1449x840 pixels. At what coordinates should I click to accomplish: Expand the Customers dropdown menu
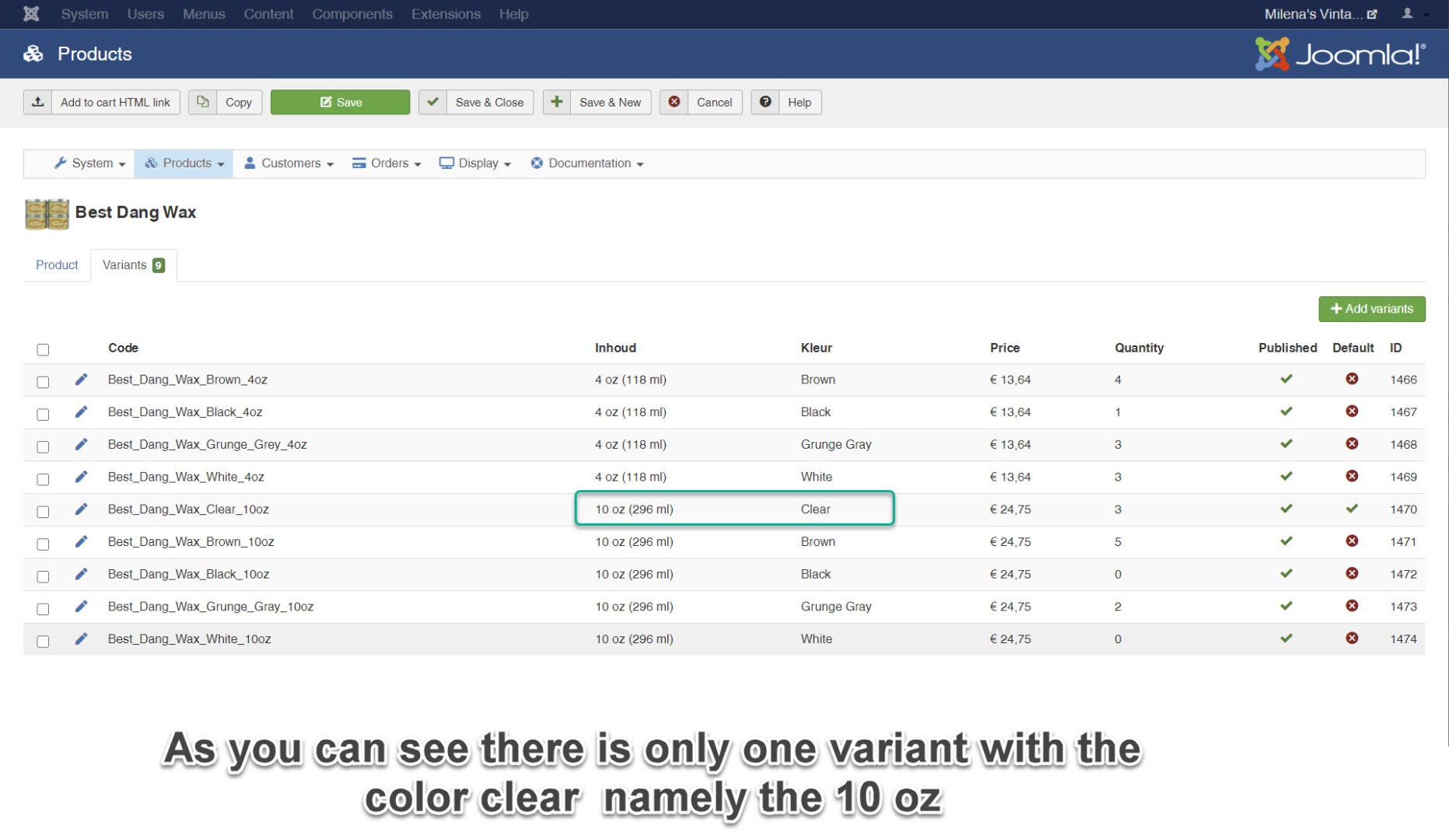click(289, 163)
